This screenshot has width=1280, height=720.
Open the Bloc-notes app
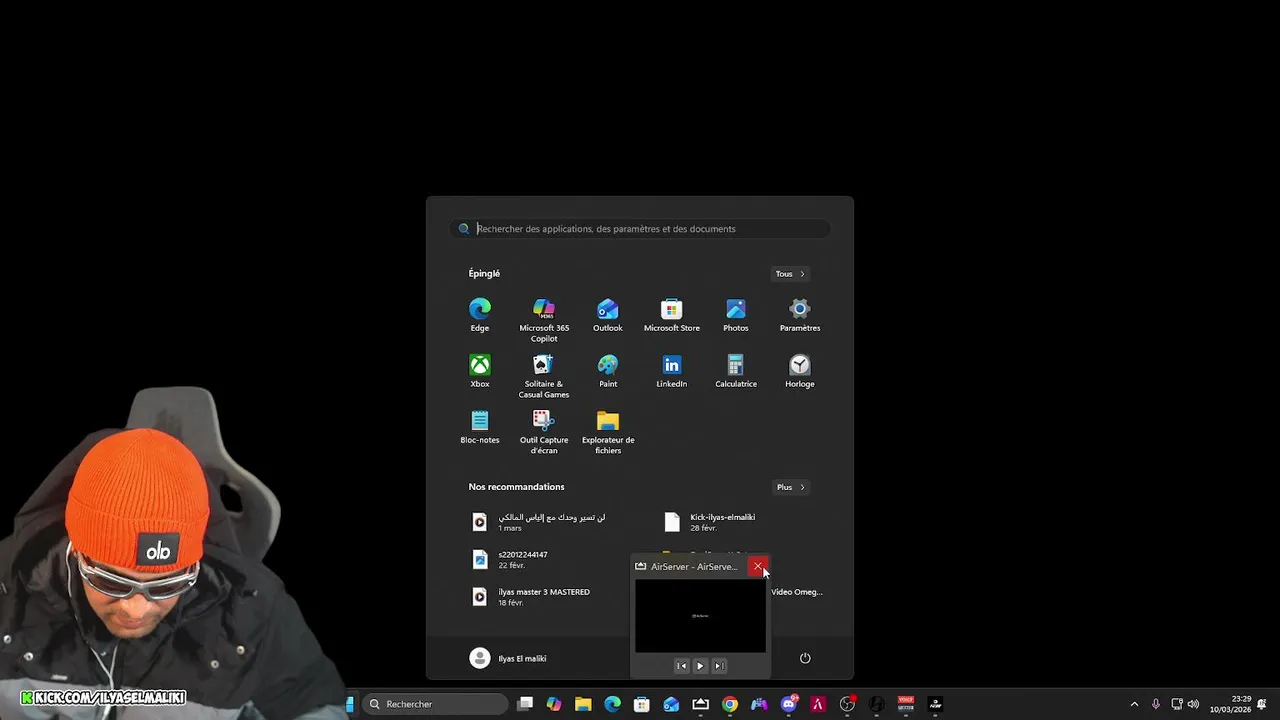(x=480, y=427)
